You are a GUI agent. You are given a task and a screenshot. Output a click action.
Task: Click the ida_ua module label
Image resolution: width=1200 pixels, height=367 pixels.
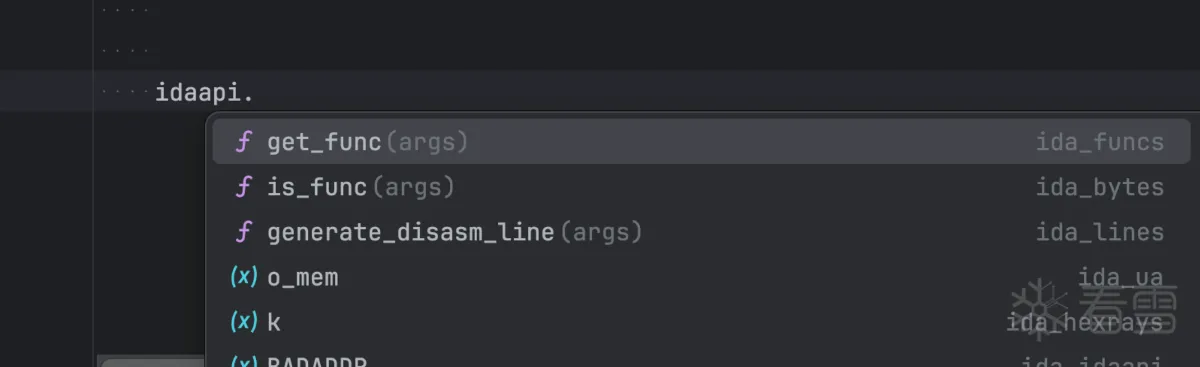[x=1121, y=277]
